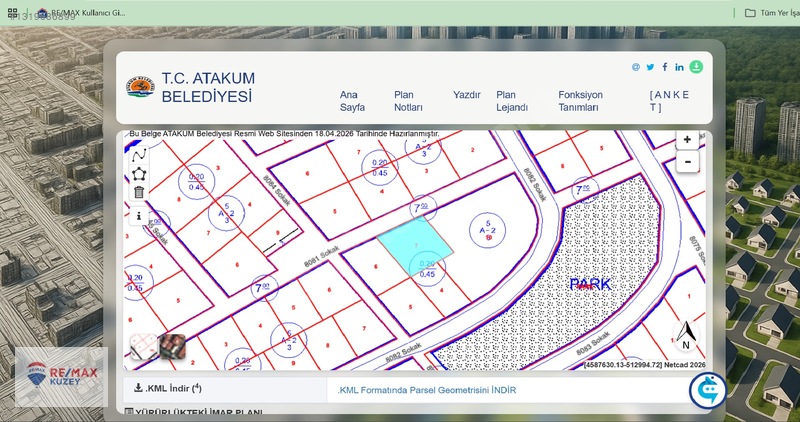Open the map info 'i' tool

pyautogui.click(x=139, y=216)
